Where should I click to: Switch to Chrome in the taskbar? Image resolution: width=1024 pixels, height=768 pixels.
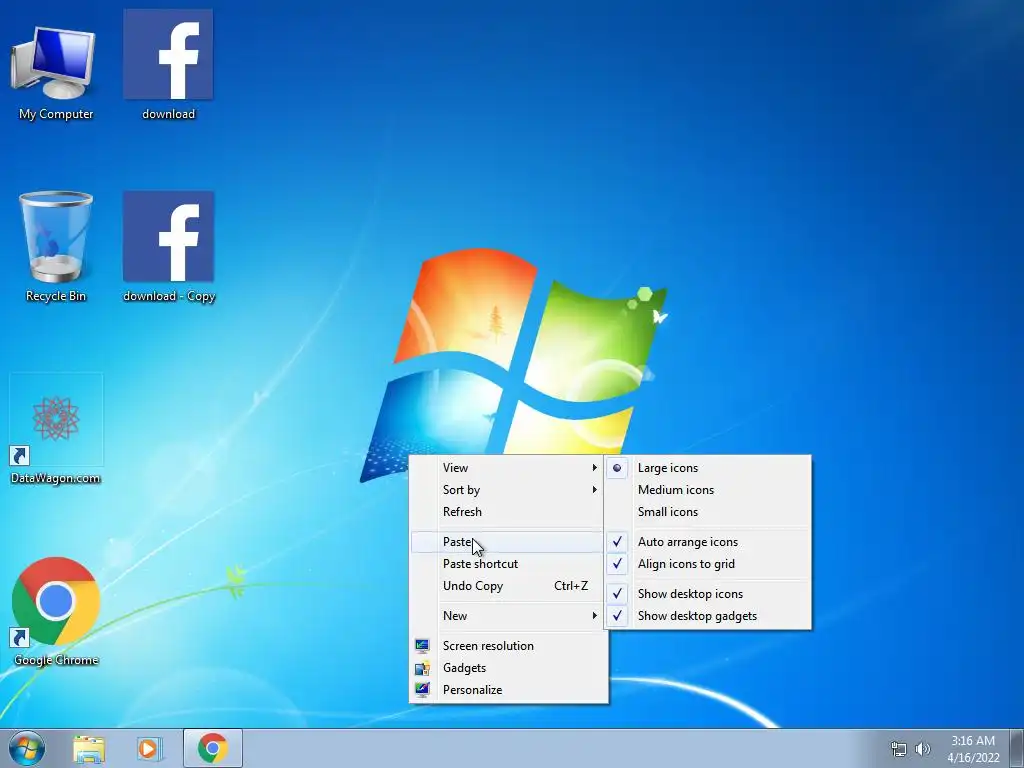pos(212,748)
